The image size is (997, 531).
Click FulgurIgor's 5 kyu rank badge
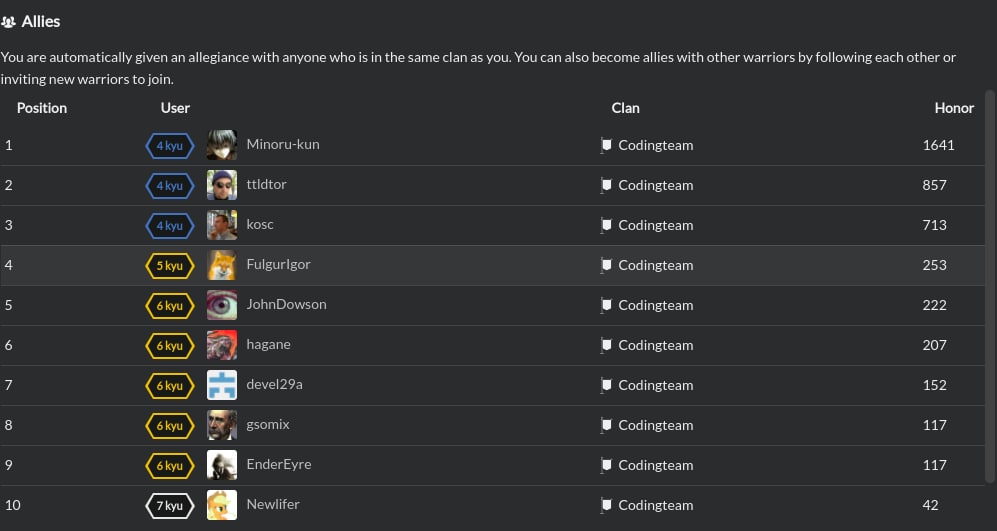click(x=170, y=266)
